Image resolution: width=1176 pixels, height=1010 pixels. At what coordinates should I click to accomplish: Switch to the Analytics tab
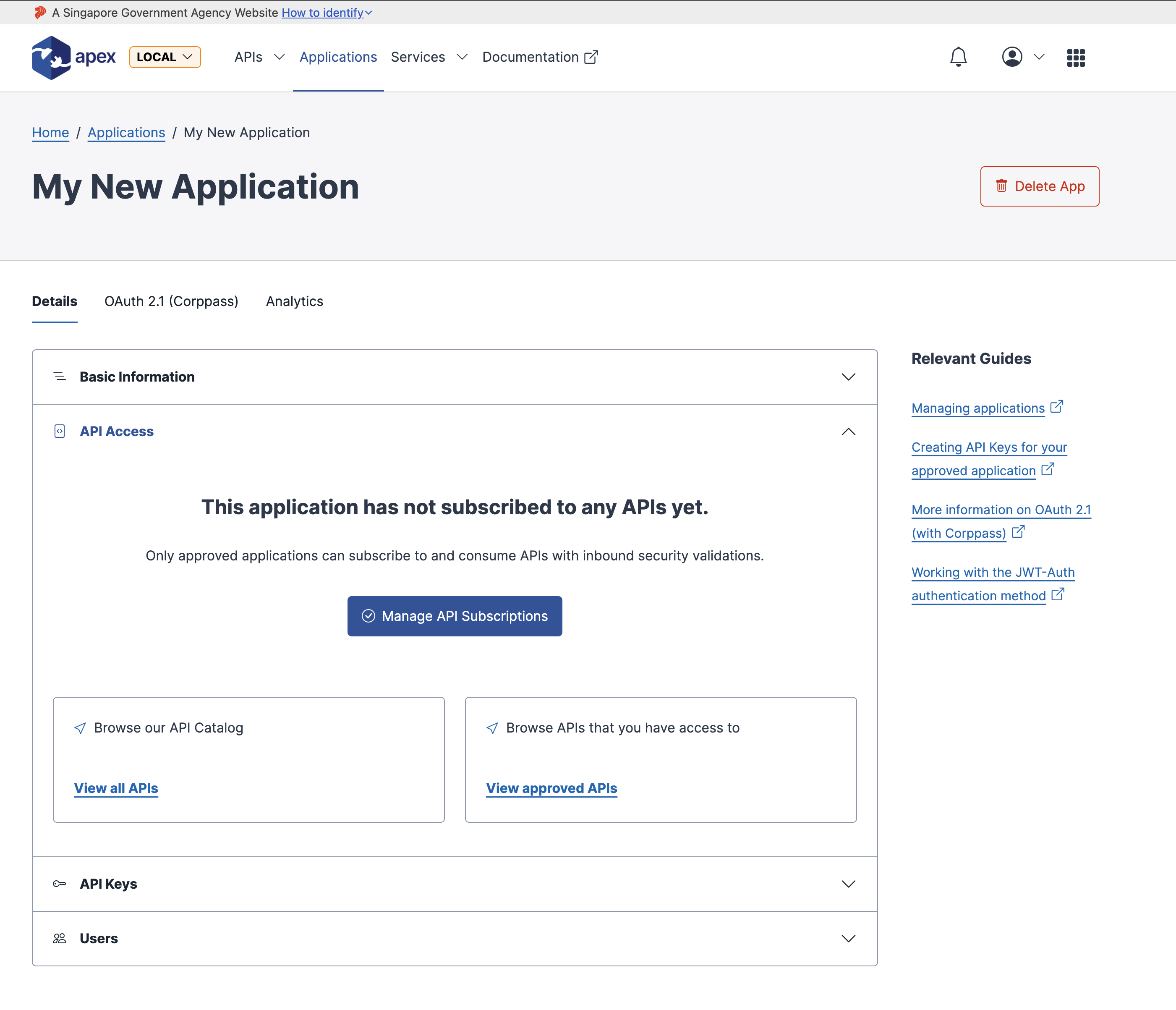coord(294,301)
